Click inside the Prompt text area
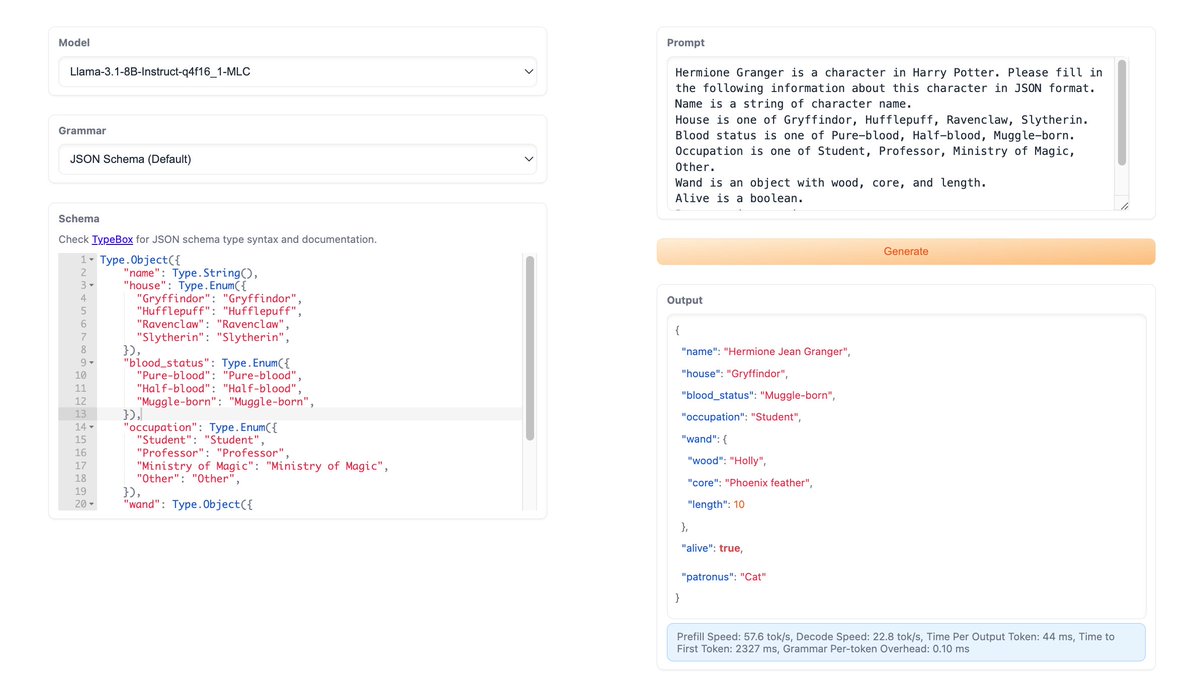1200x687 pixels. tap(892, 134)
